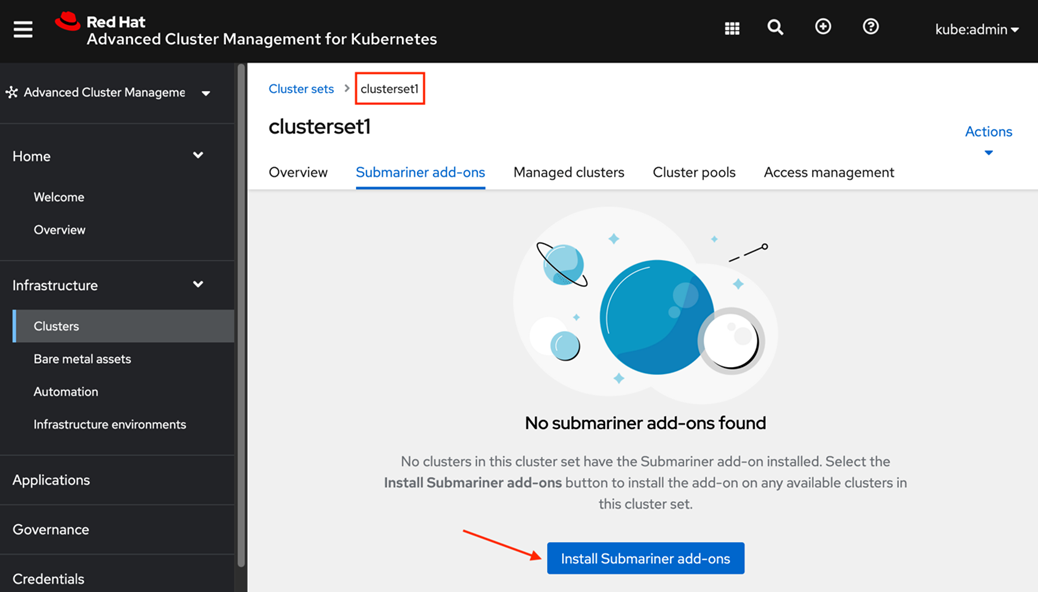Click the Cluster sets breadcrumb link
The height and width of the screenshot is (592, 1038).
(x=301, y=89)
